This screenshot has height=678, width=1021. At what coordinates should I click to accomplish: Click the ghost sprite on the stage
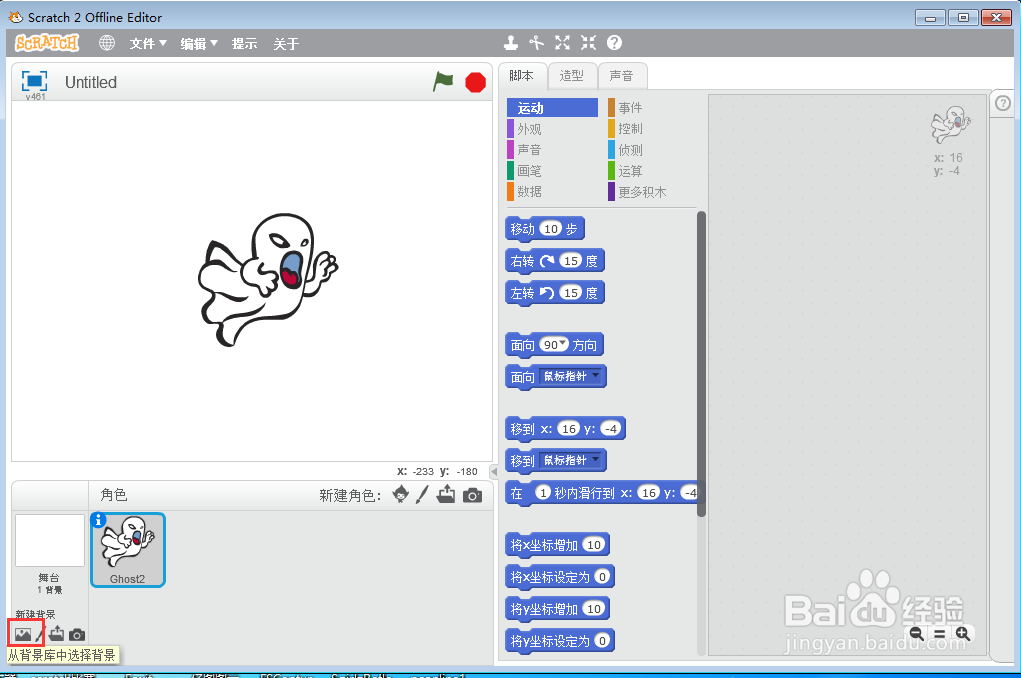pos(267,279)
